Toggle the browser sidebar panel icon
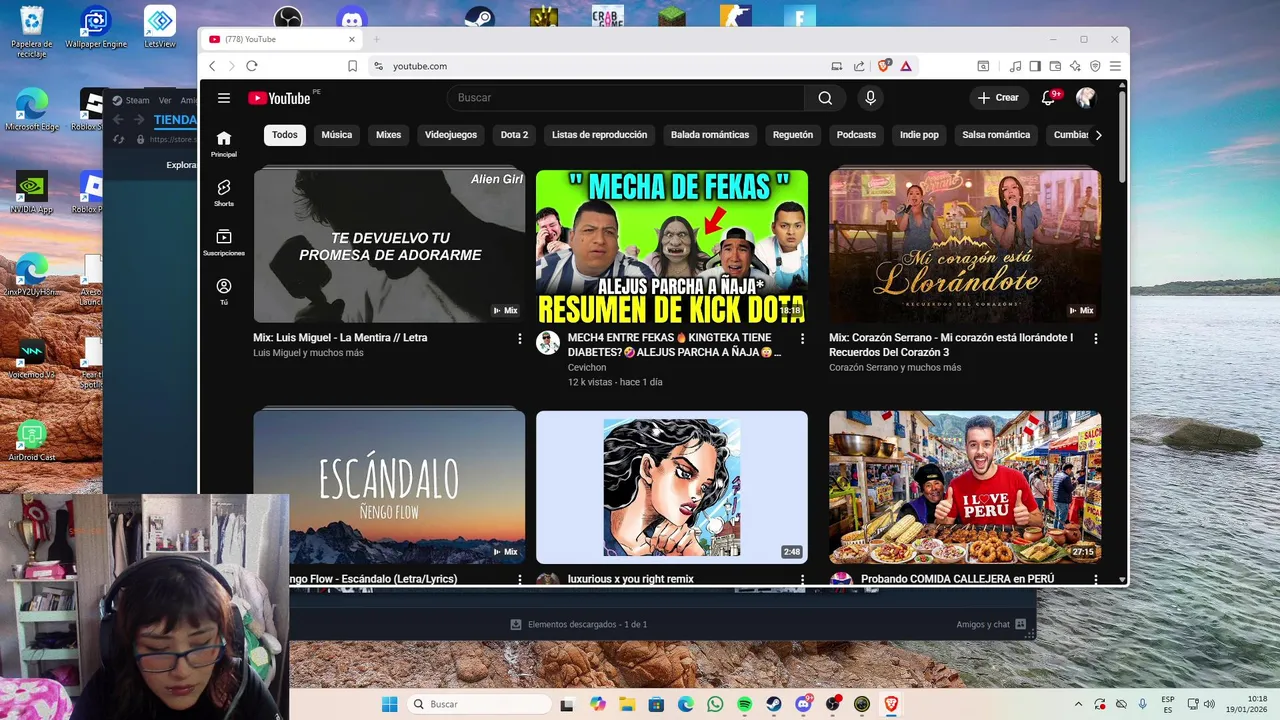The image size is (1280, 720). click(1035, 66)
